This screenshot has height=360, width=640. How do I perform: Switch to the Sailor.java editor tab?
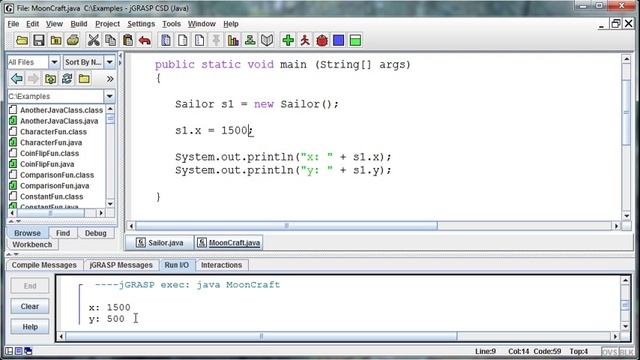[x=160, y=242]
